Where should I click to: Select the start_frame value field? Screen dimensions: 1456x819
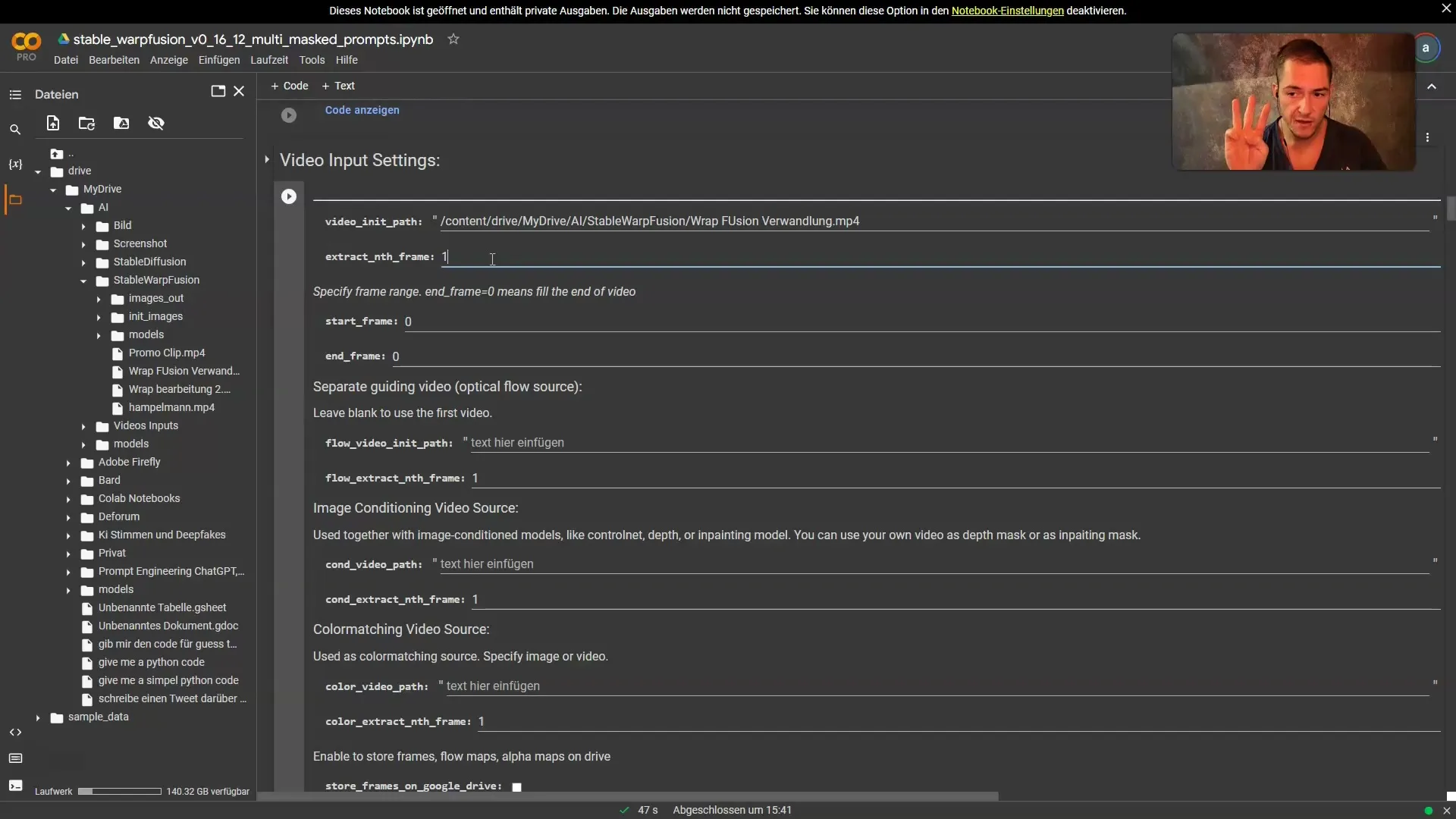[410, 321]
